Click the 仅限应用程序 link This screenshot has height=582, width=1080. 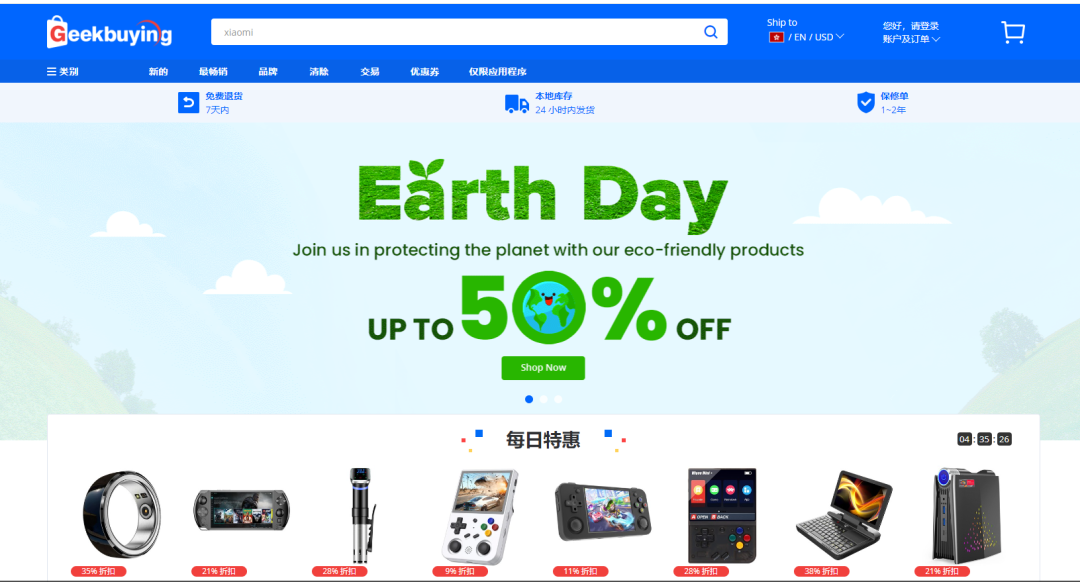(497, 72)
